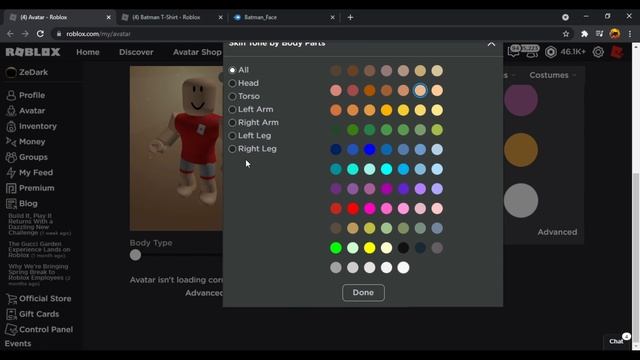
Task: Select the All body parts radio button
Action: [x=232, y=70]
